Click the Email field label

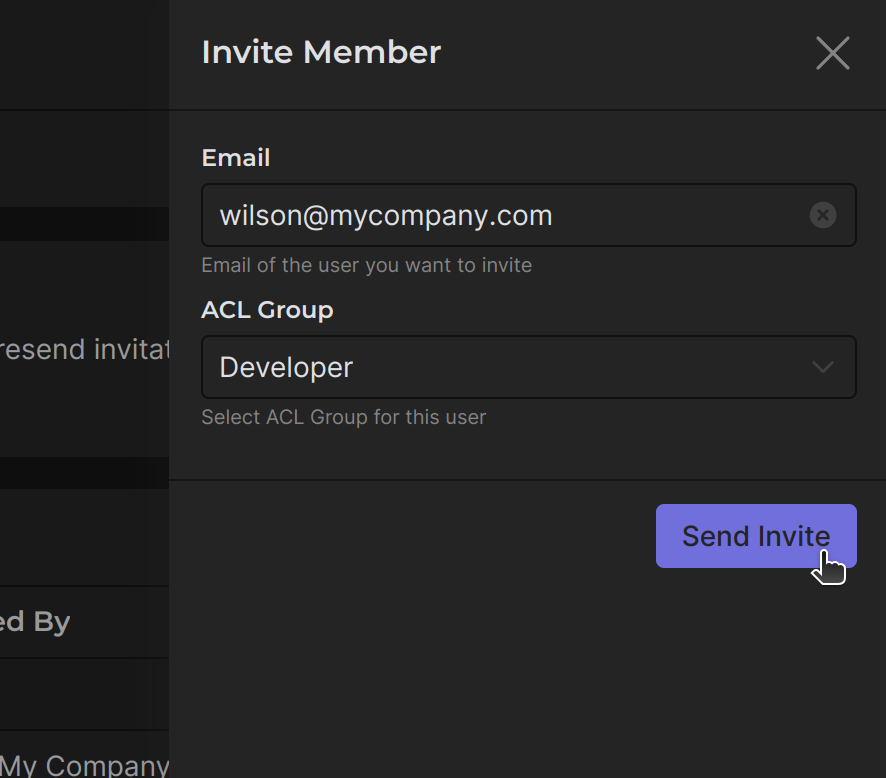[236, 158]
